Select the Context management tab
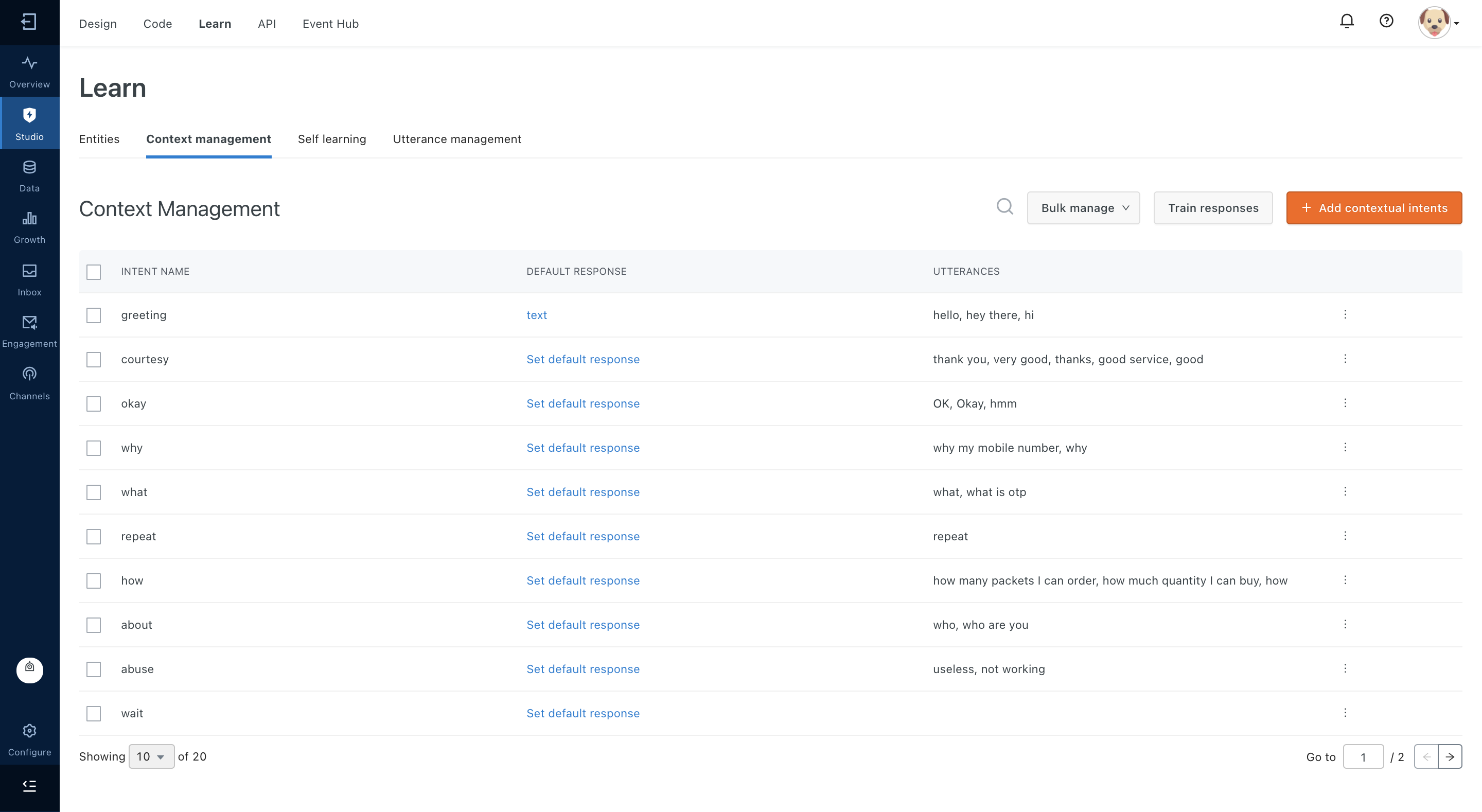1482x812 pixels. [x=209, y=139]
